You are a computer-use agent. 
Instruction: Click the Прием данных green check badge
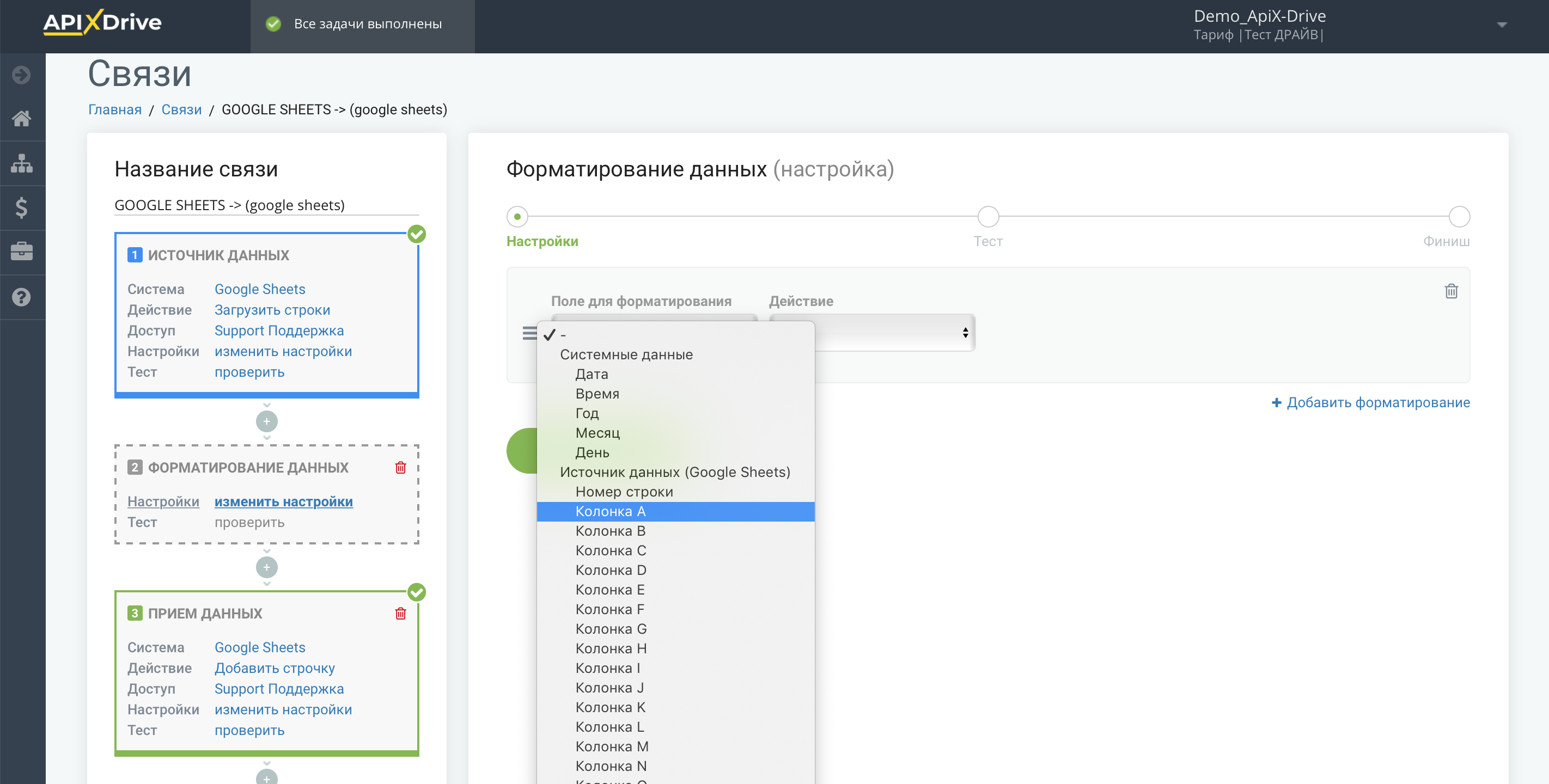(417, 592)
